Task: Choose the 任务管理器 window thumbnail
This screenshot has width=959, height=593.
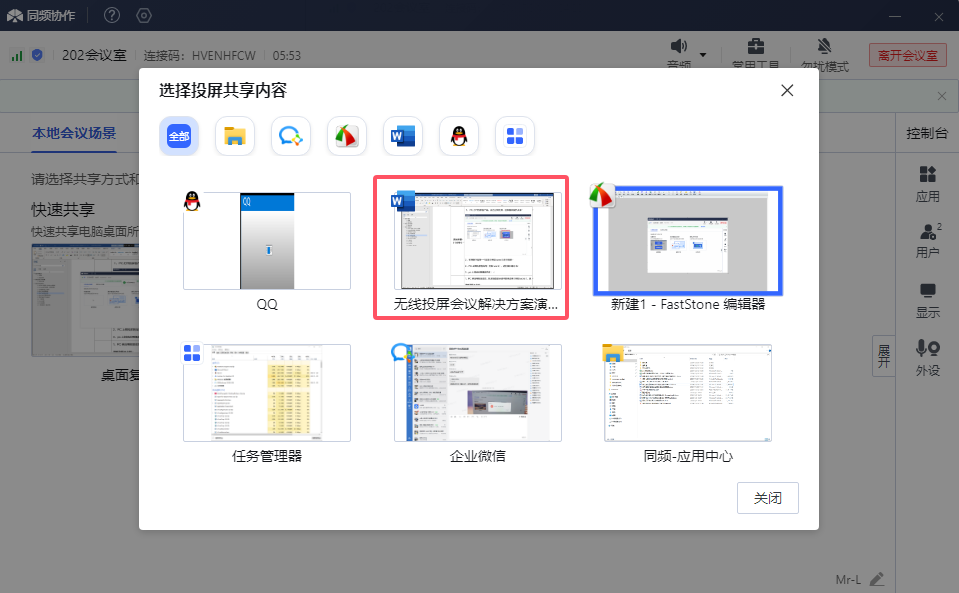Action: click(266, 393)
